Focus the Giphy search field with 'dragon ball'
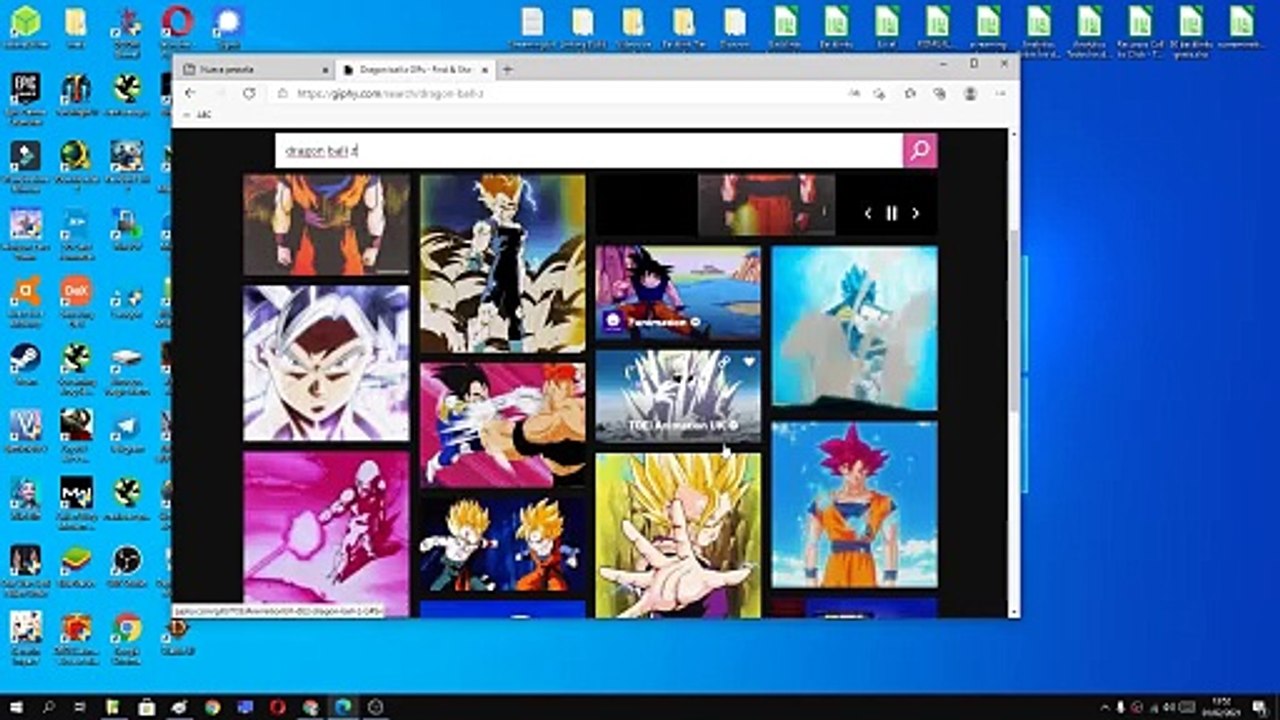The image size is (1280, 720). tap(589, 151)
